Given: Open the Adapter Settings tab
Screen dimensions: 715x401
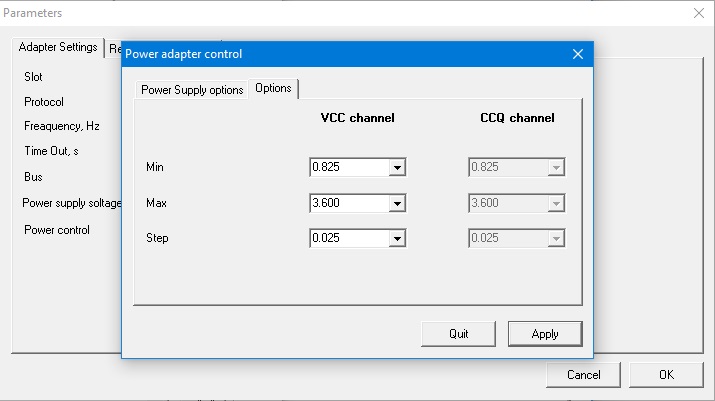Looking at the screenshot, I should [58, 47].
